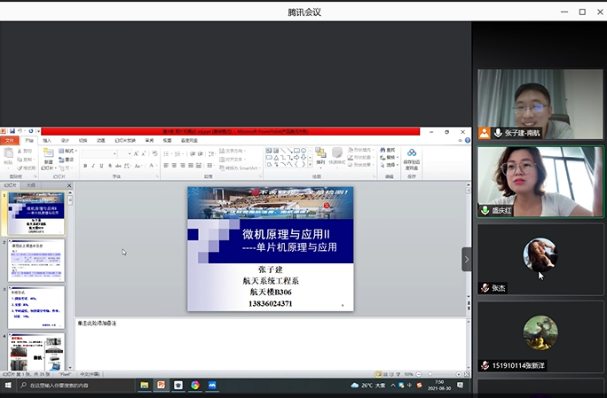The image size is (607, 398).
Task: Open the 文件 (File) ribbon tab
Action: [9, 141]
